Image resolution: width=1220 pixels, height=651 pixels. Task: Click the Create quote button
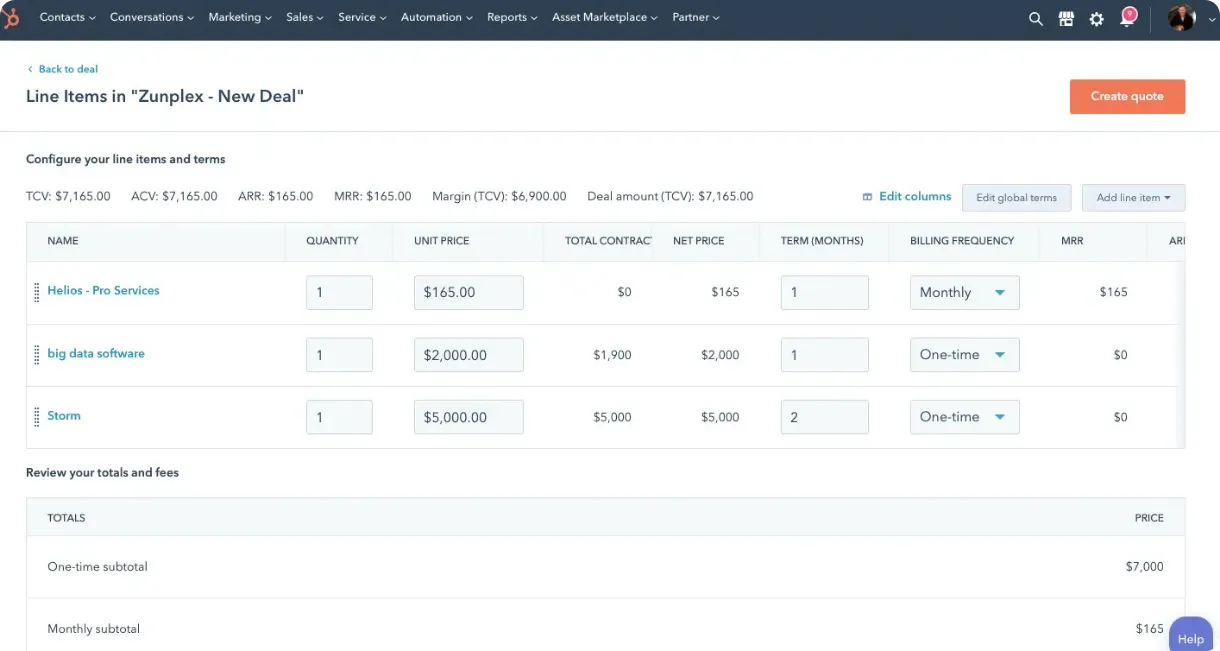click(x=1127, y=96)
